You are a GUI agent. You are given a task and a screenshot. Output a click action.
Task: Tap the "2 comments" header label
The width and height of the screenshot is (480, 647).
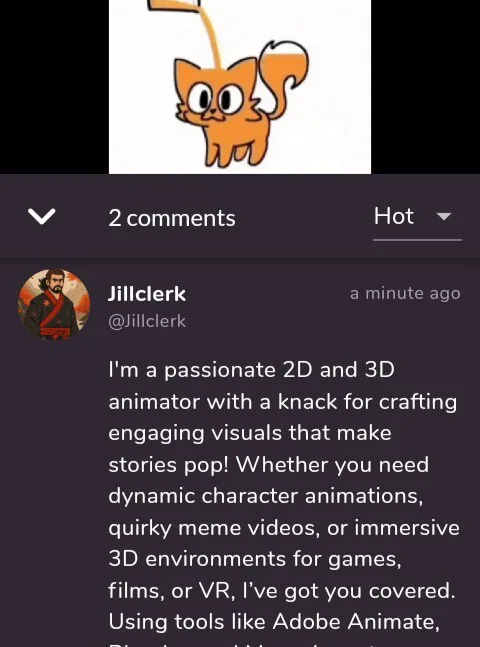coord(172,218)
